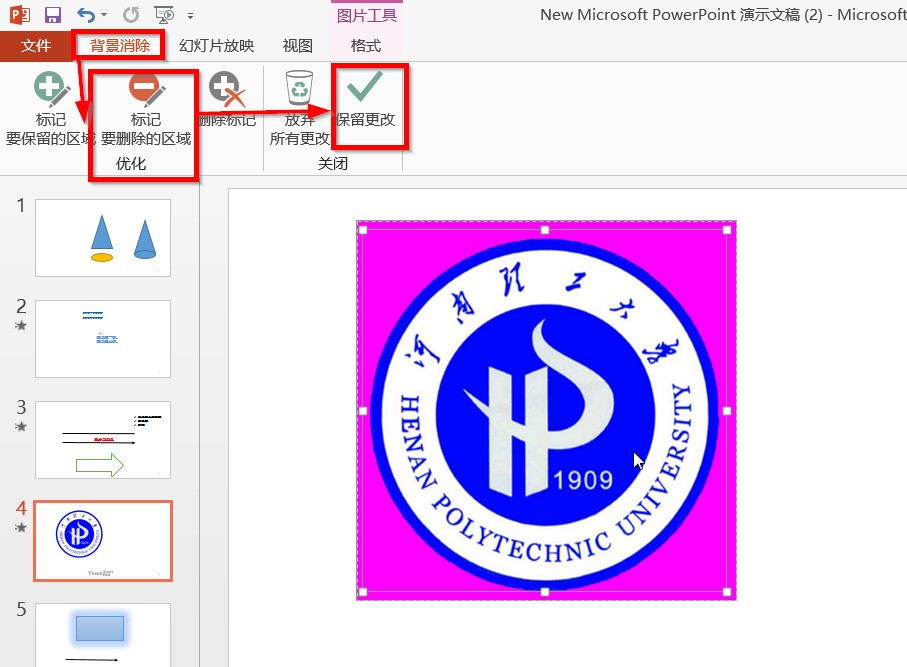Select slide 5 thumbnail with the blue rectangle
Image resolution: width=907 pixels, height=667 pixels.
point(103,634)
